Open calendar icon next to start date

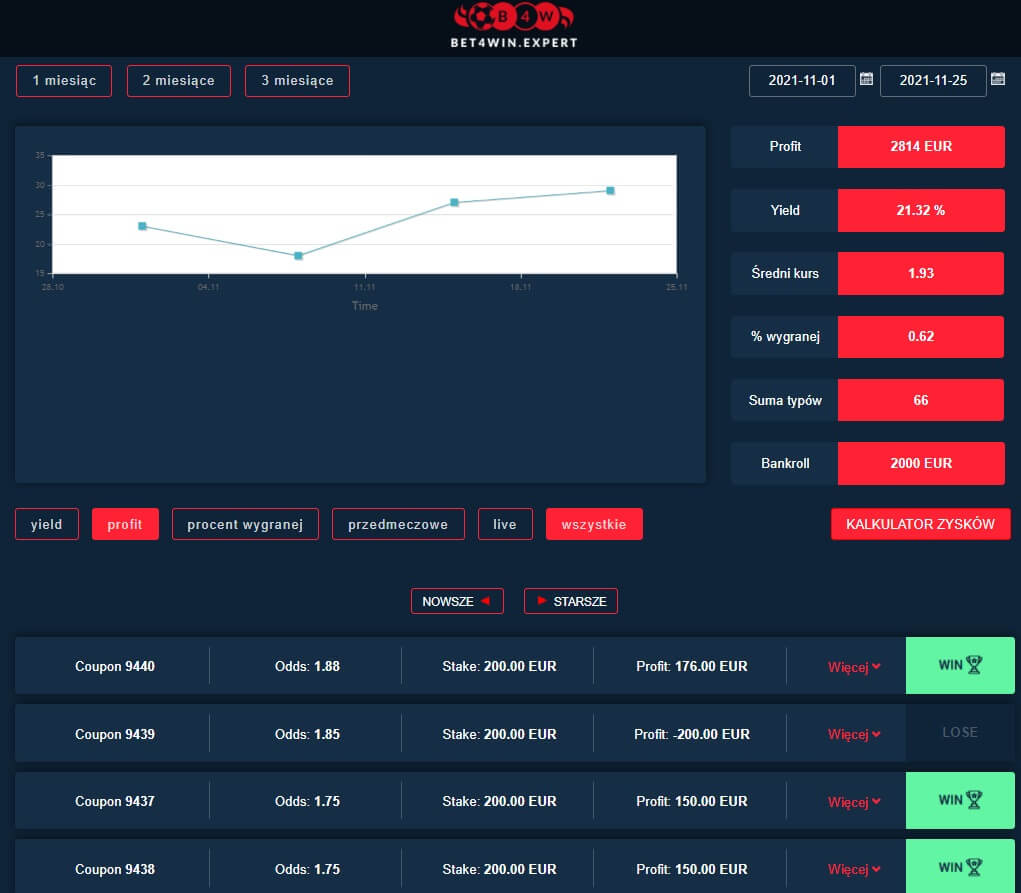(867, 79)
